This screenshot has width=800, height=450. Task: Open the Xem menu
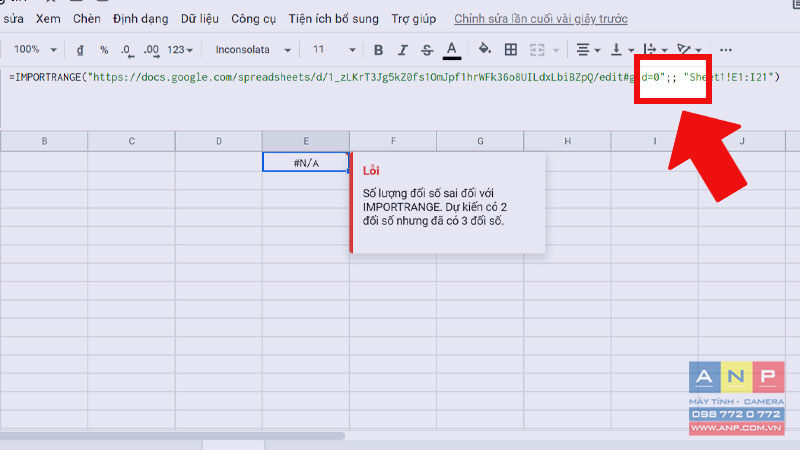pyautogui.click(x=48, y=19)
